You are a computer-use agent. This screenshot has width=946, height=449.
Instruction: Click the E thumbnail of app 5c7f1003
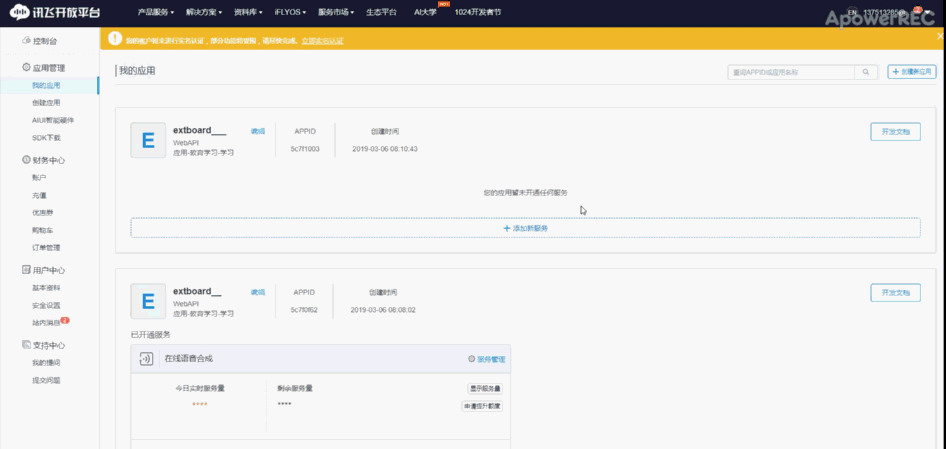pos(148,140)
